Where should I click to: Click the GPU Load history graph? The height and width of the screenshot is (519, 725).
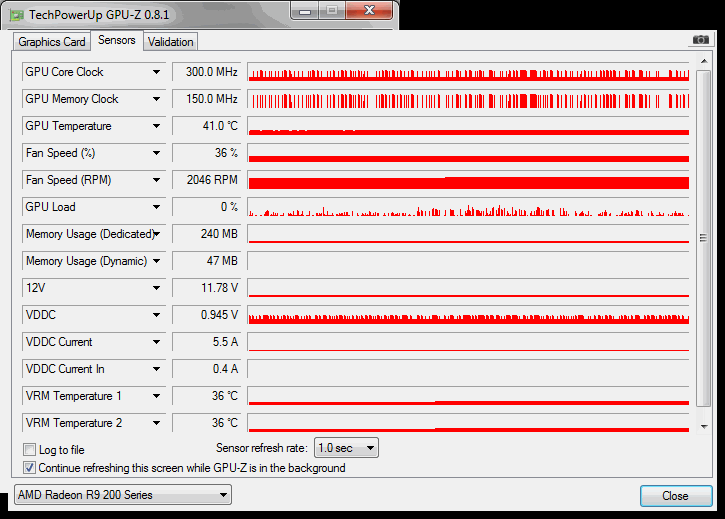coord(468,207)
